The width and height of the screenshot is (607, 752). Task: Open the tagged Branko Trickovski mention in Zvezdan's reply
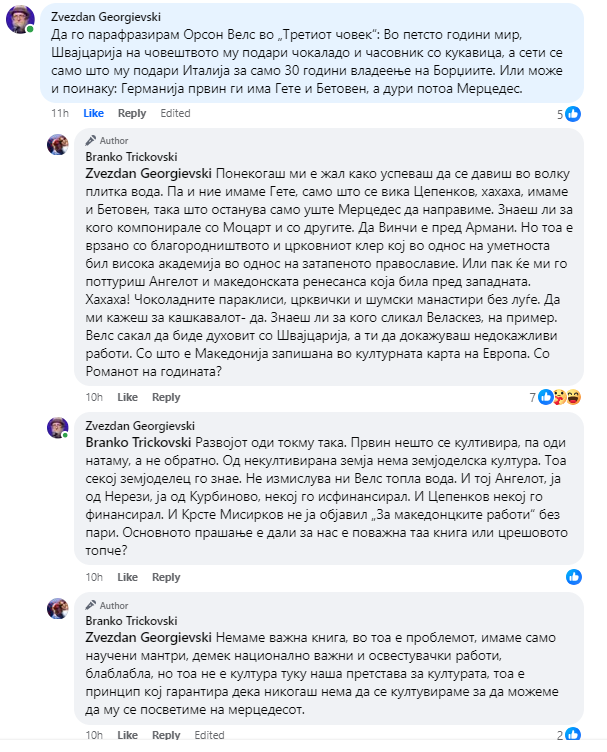click(138, 443)
